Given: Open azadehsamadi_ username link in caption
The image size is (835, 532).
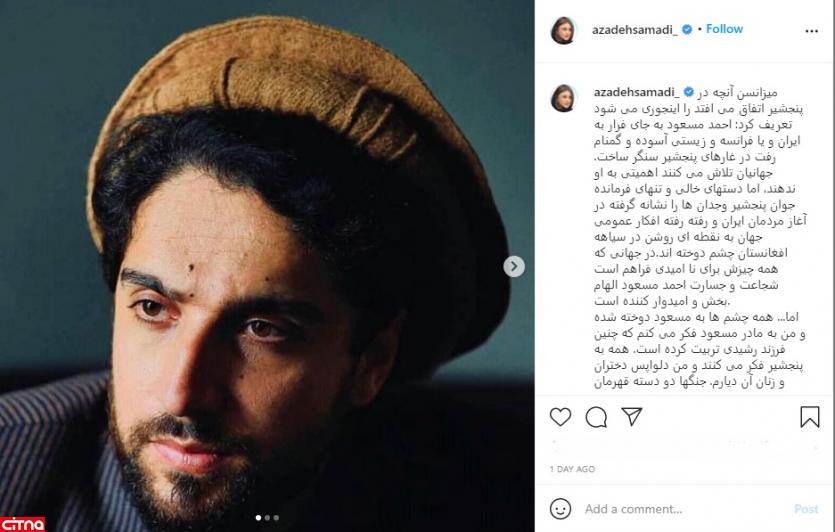Looking at the screenshot, I should click(x=637, y=92).
